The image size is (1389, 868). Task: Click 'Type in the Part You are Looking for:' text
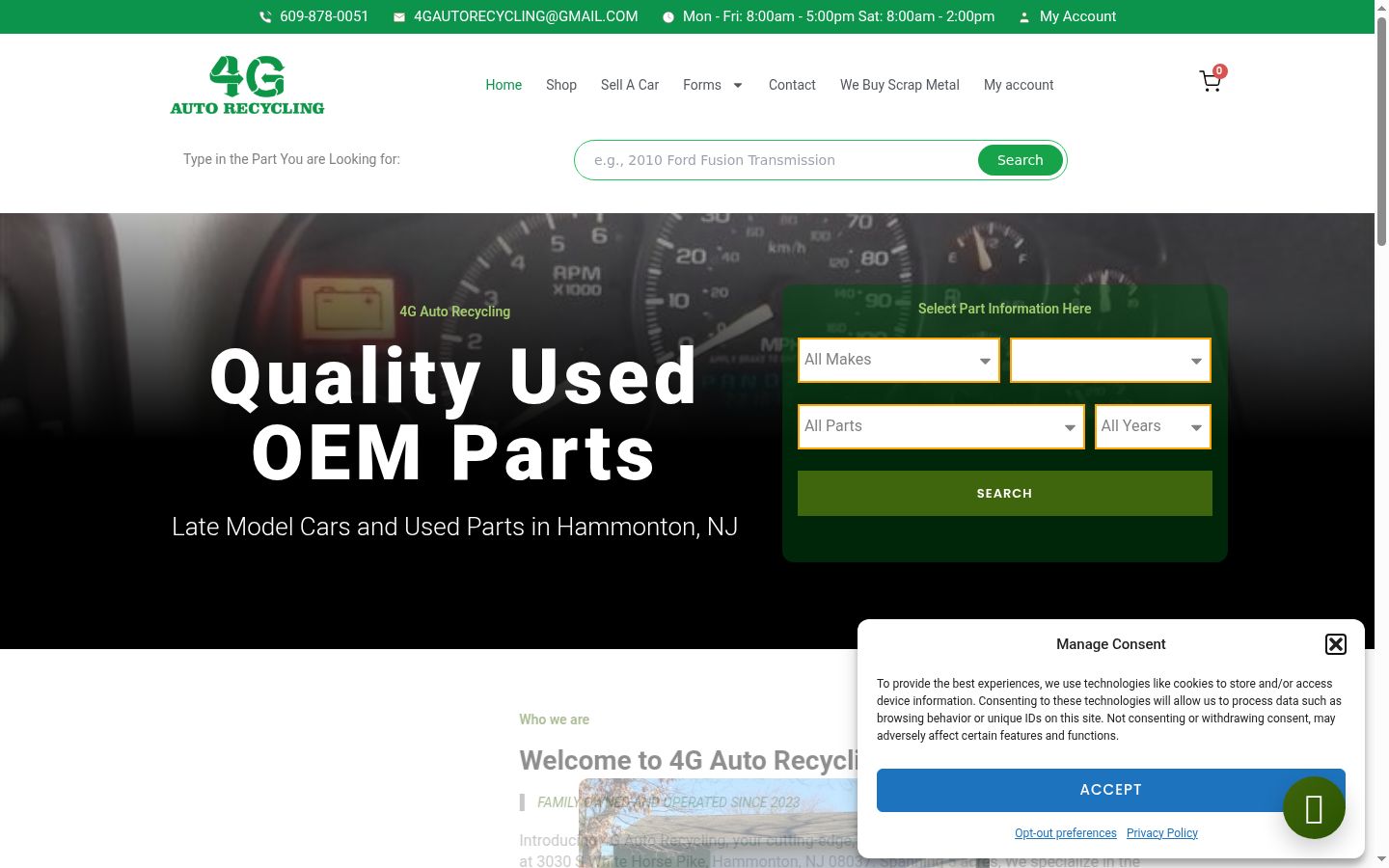tap(291, 159)
